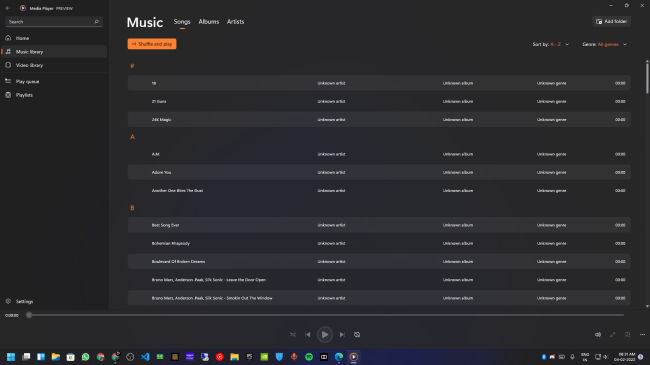
Task: Open the Home section in sidebar
Action: point(54,38)
